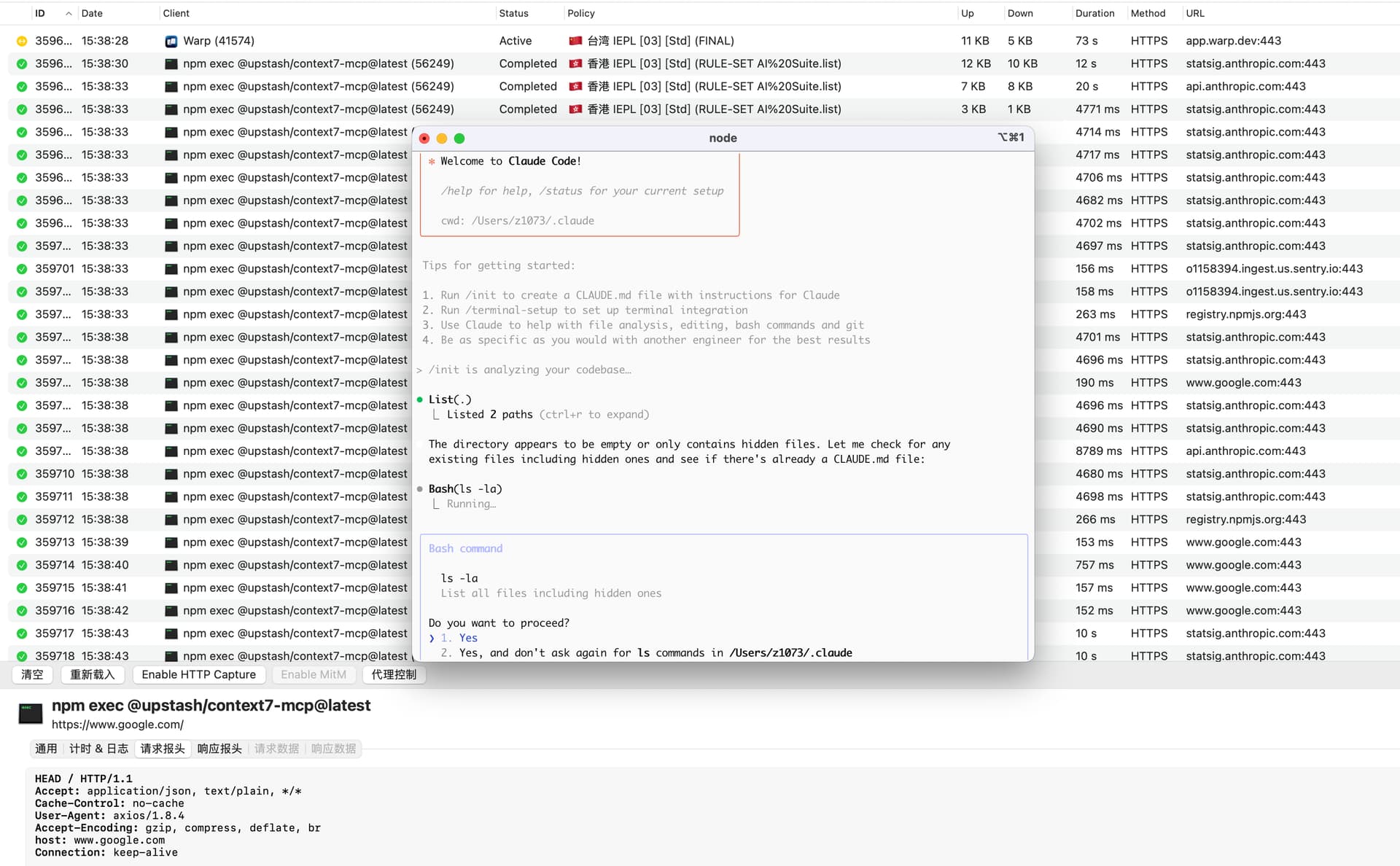Click the green zoom dot of node window
Viewport: 1400px width, 866px height.
(459, 139)
